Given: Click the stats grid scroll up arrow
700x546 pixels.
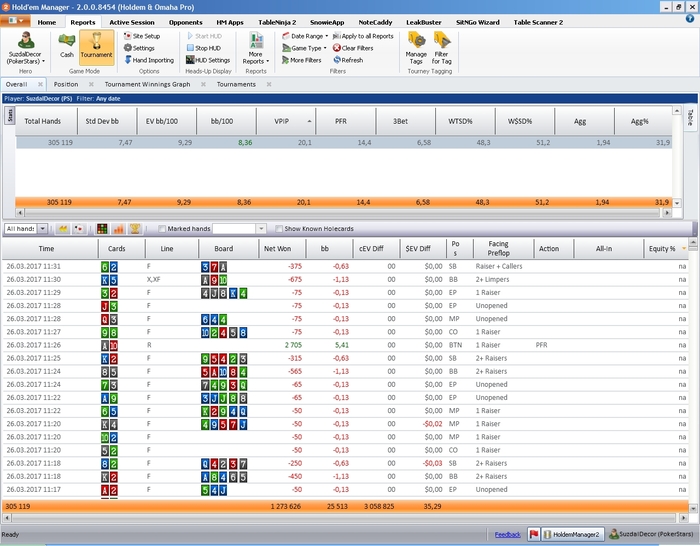Looking at the screenshot, I should [677, 111].
